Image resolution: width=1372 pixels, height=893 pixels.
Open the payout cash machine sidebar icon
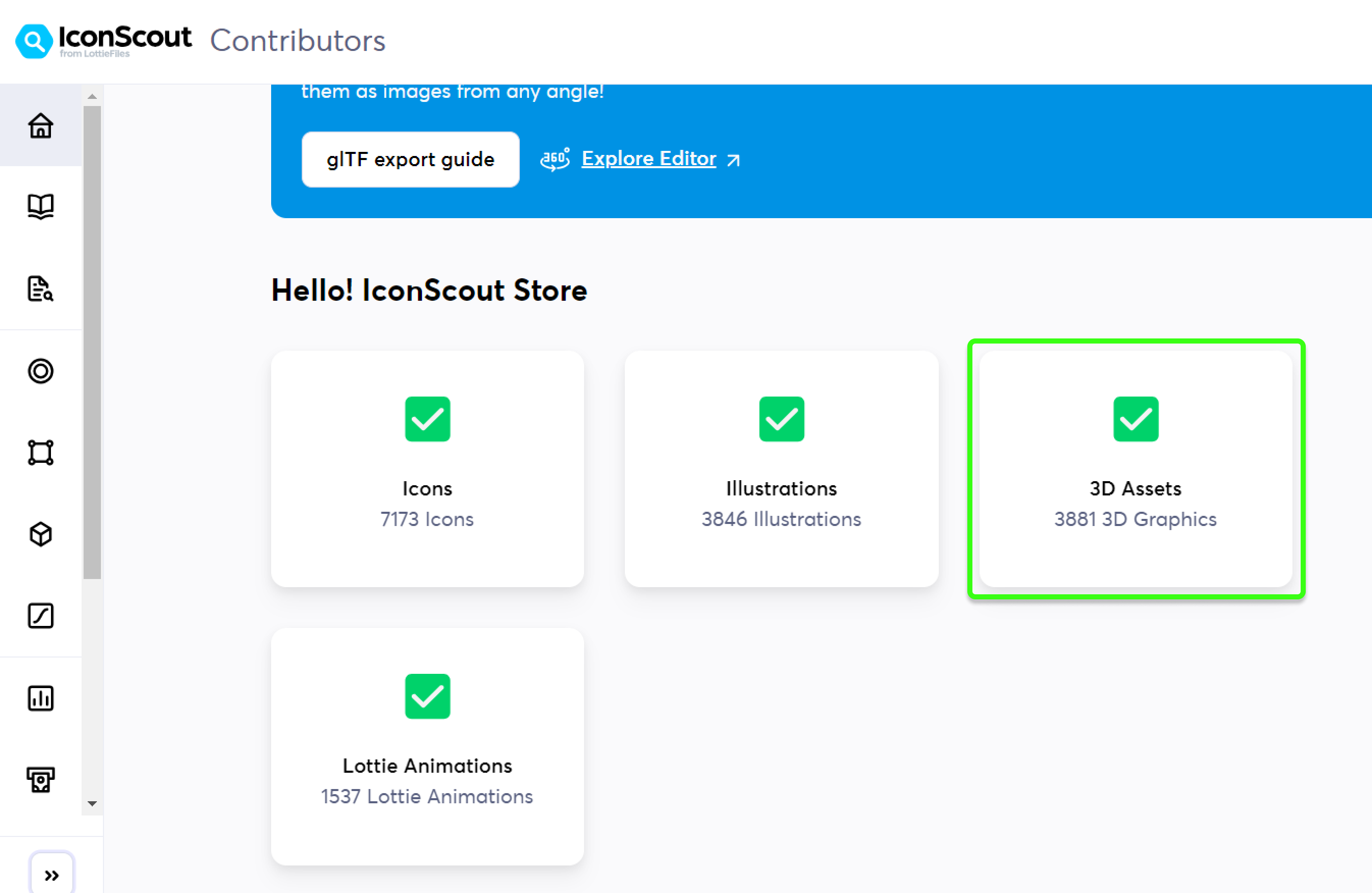tap(40, 780)
